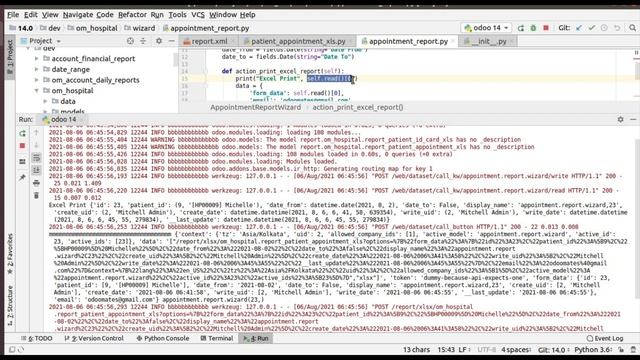
Task: Open Git: 14.0 branch popup
Action: tap(553, 349)
